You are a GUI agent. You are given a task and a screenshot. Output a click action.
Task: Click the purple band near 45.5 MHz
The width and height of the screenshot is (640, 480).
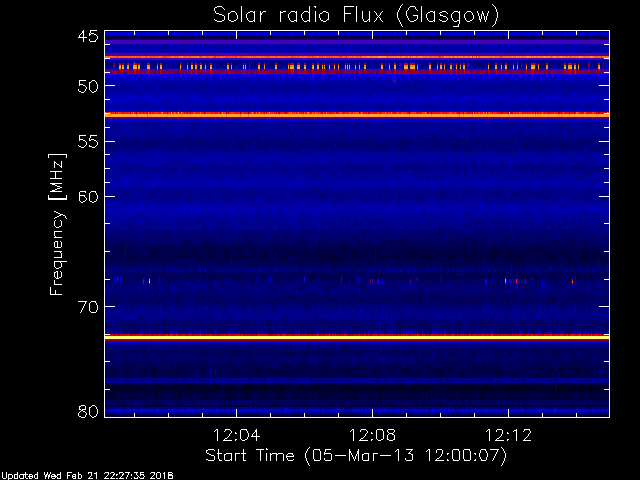pyautogui.click(x=357, y=42)
